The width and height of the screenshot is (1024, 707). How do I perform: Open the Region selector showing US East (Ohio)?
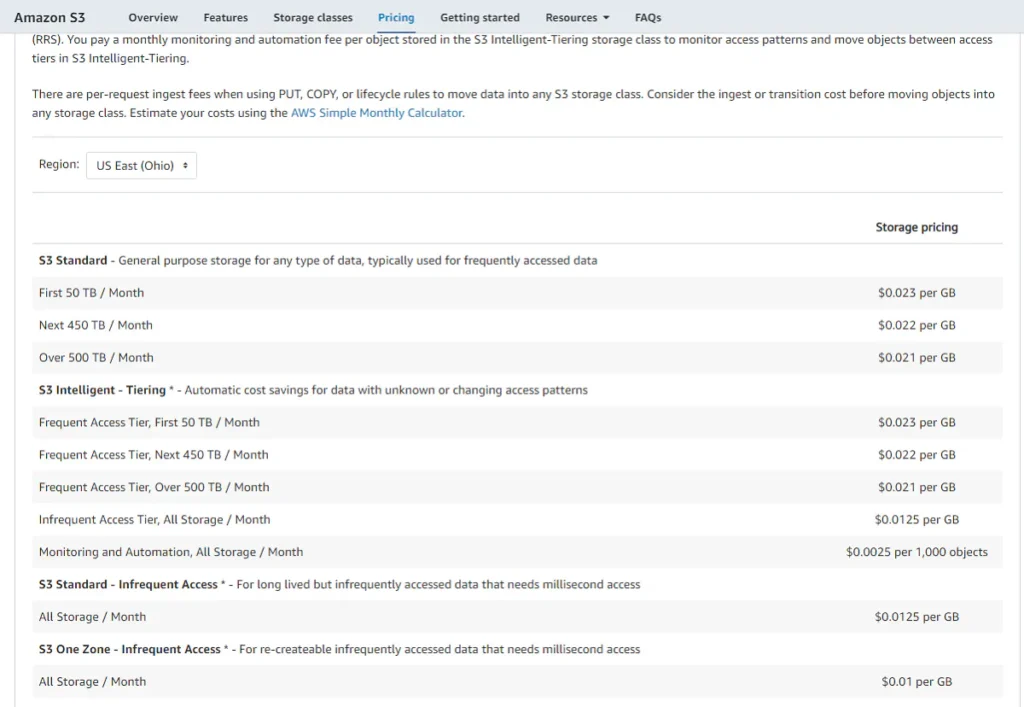tap(141, 166)
